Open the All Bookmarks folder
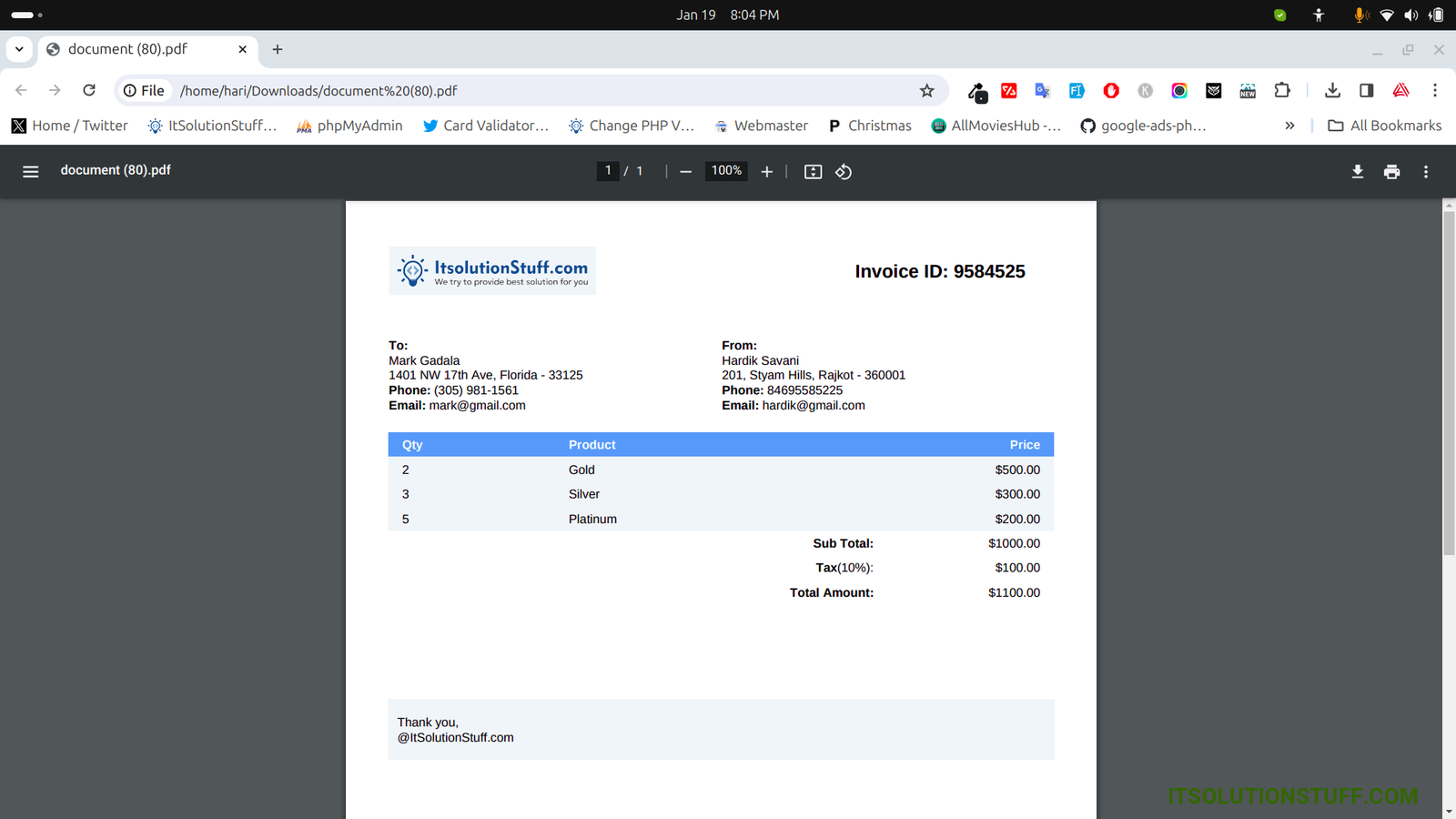The width and height of the screenshot is (1456, 819). click(1384, 126)
